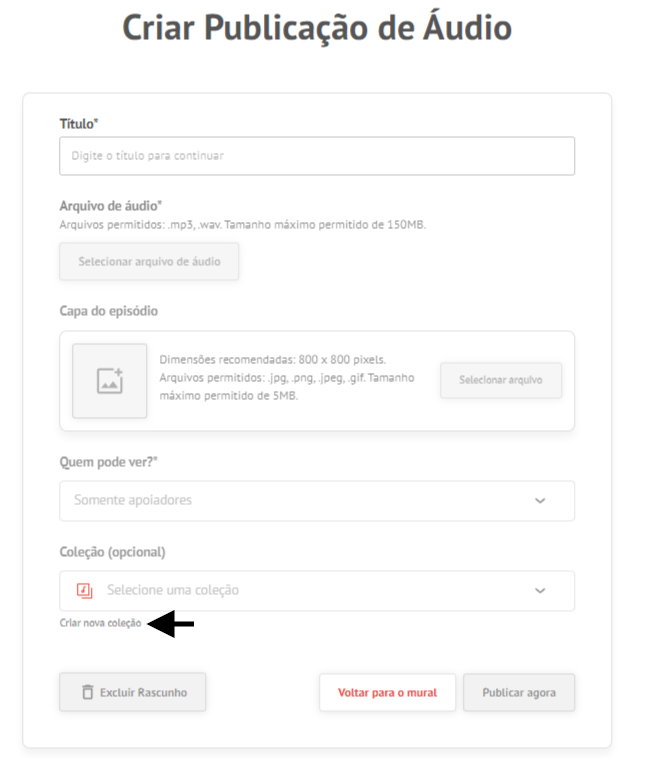Click the Criar nova coleção link
Viewport: 645px width, 758px height.
101,623
